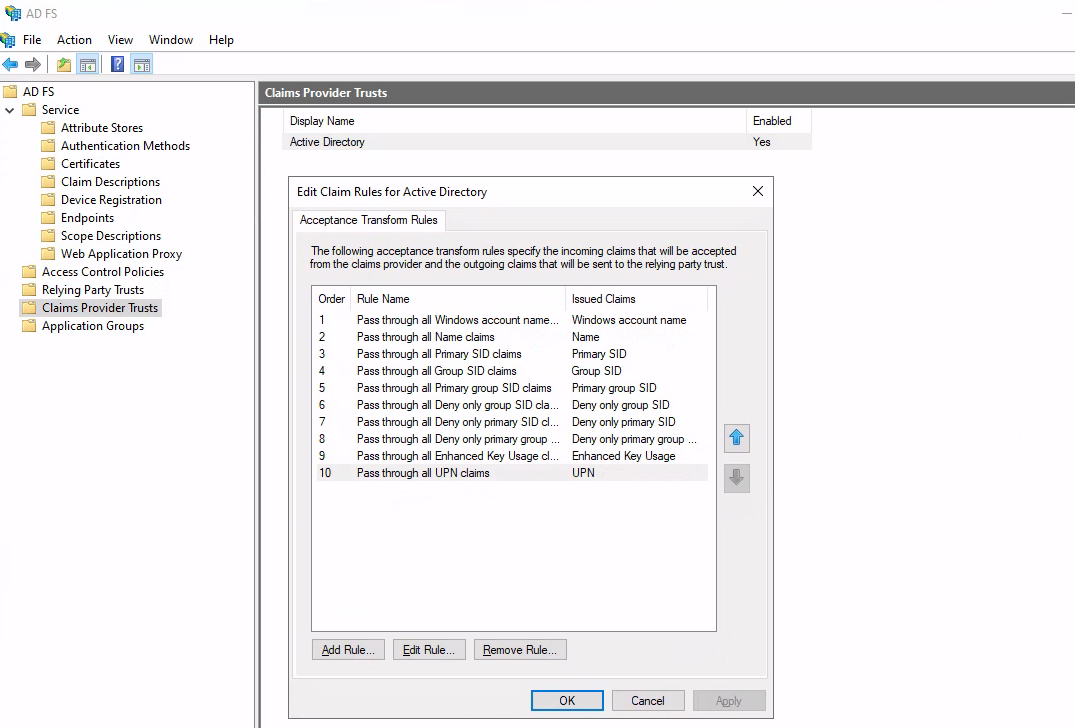Select the Active Directory trust row
Image resolution: width=1075 pixels, height=728 pixels.
coord(547,142)
